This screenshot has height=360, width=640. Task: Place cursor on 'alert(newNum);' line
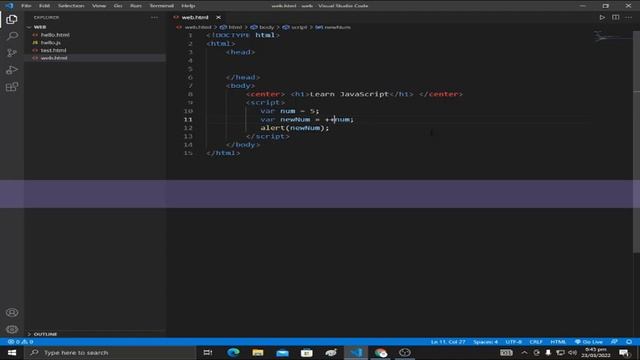pos(295,128)
